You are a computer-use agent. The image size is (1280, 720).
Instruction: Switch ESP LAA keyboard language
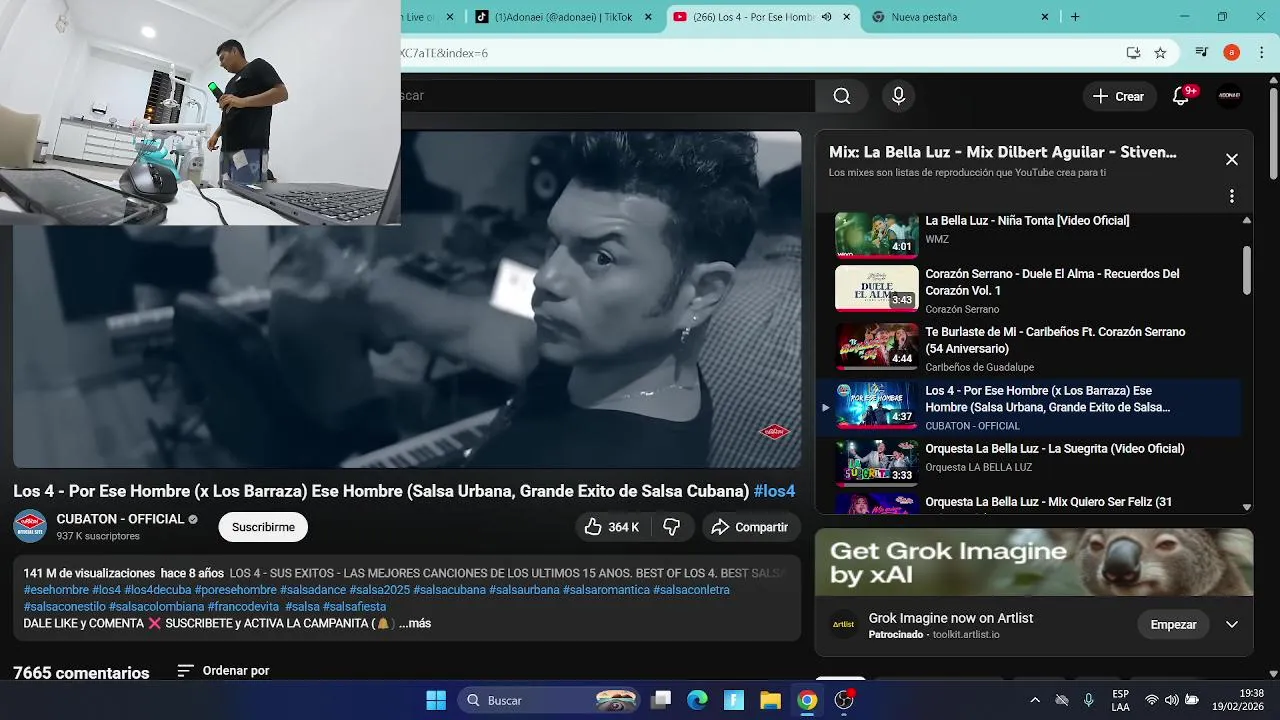[1121, 700]
